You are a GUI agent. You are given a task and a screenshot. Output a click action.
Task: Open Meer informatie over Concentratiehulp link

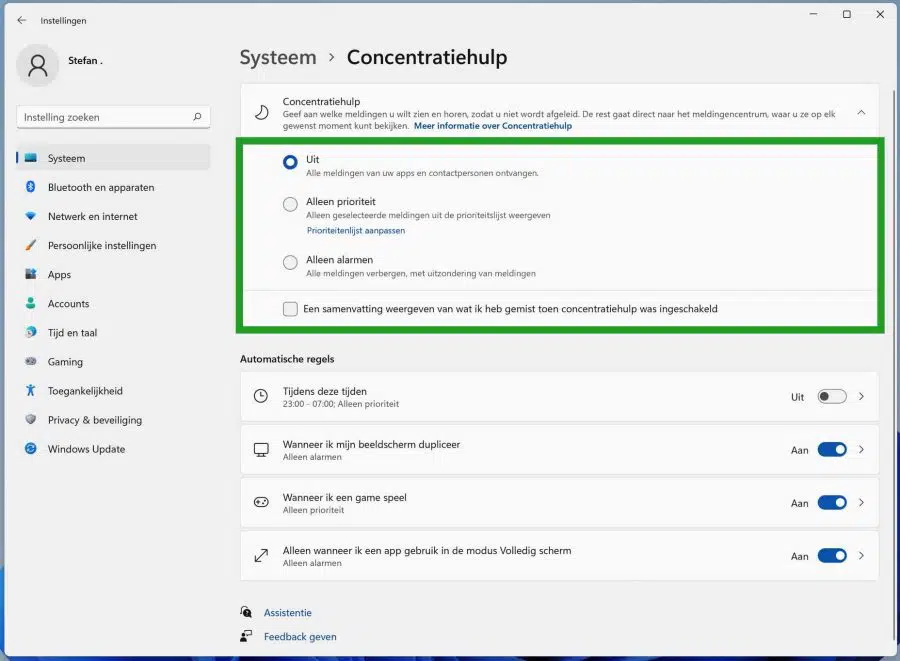[x=492, y=126]
